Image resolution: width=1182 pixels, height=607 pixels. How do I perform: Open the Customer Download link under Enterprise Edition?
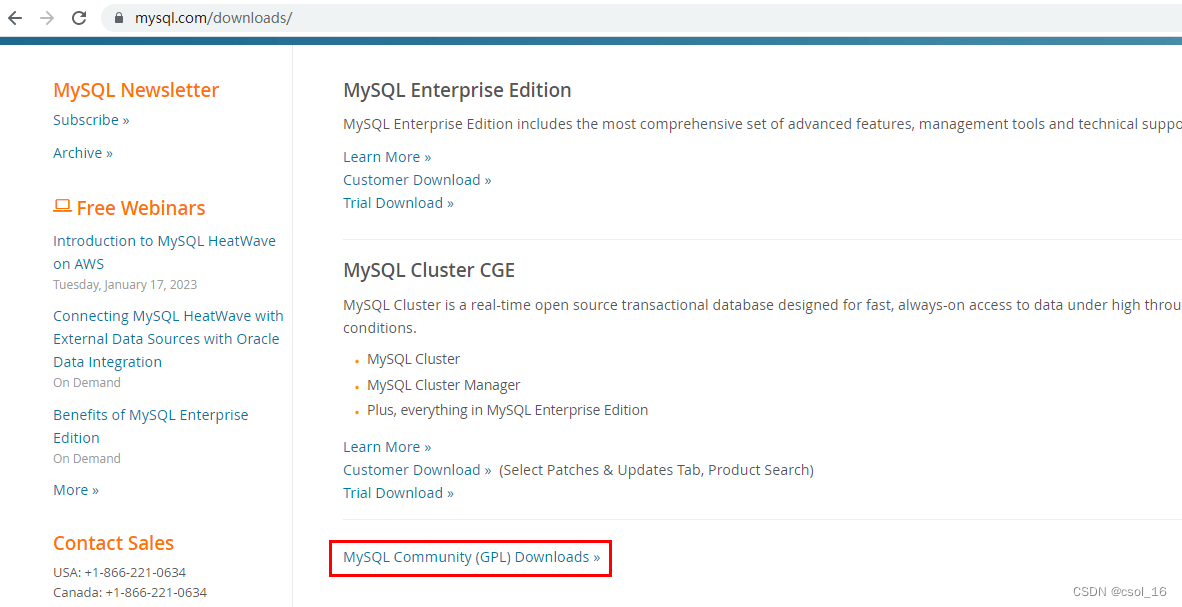point(416,179)
